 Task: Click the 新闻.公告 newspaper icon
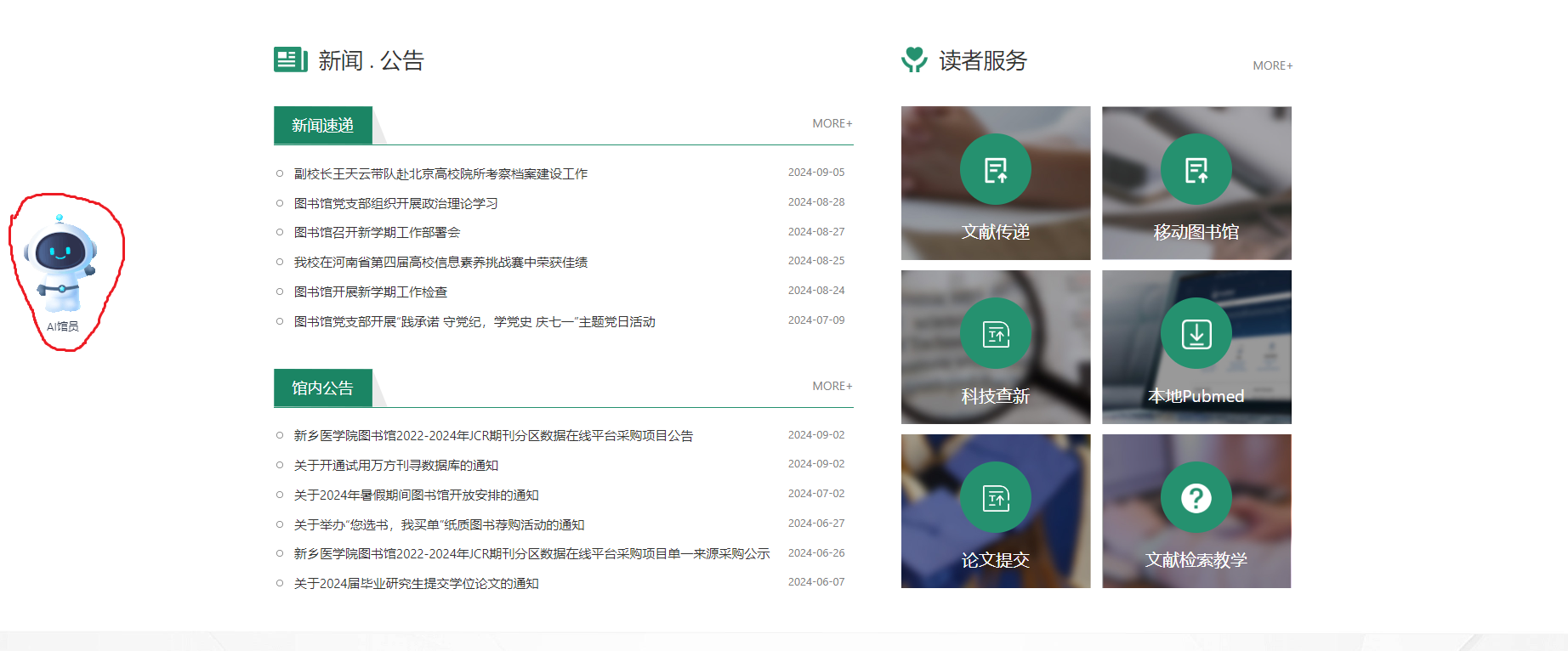pos(290,60)
